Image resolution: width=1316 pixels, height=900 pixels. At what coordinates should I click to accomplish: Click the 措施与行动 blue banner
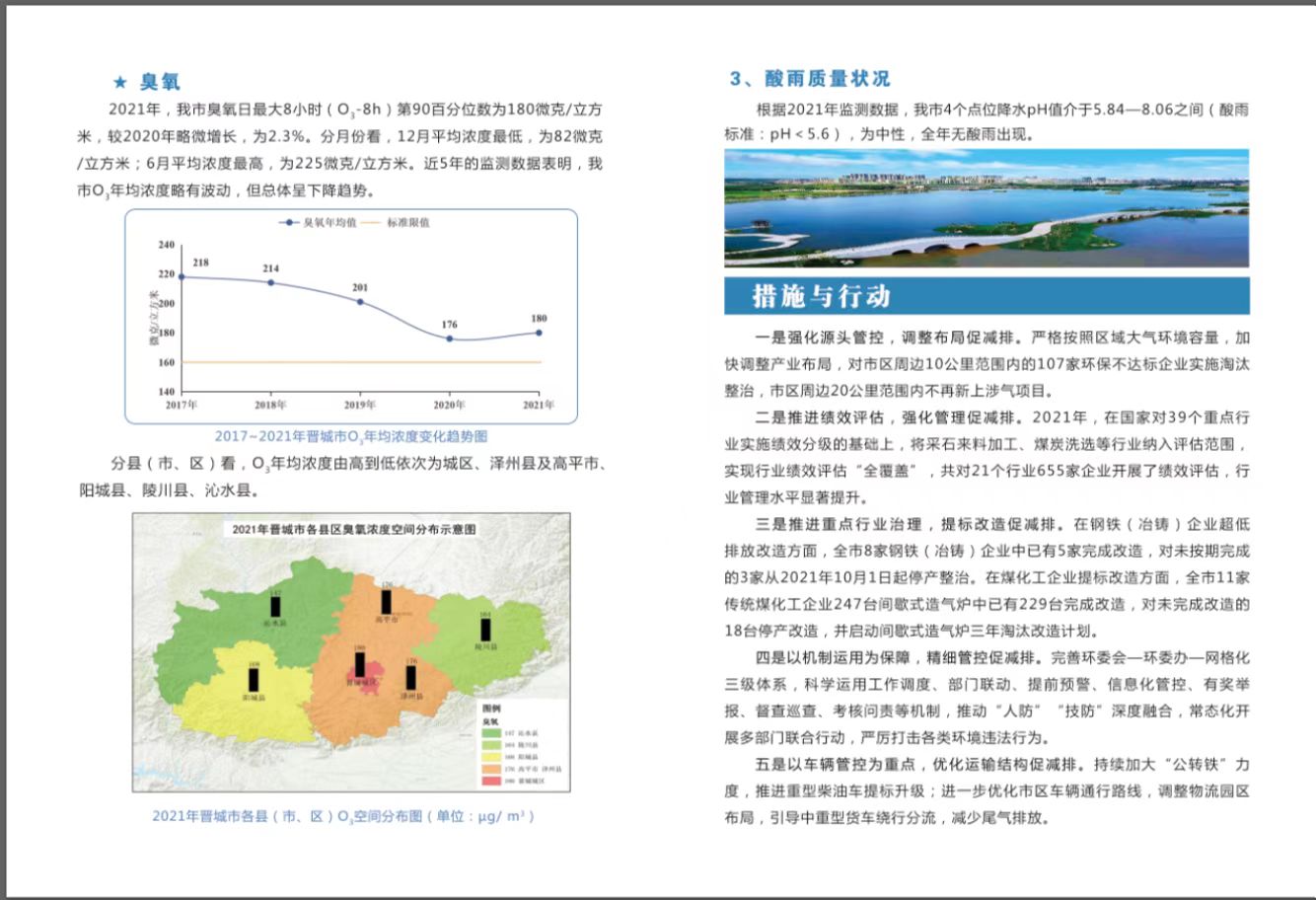click(987, 295)
